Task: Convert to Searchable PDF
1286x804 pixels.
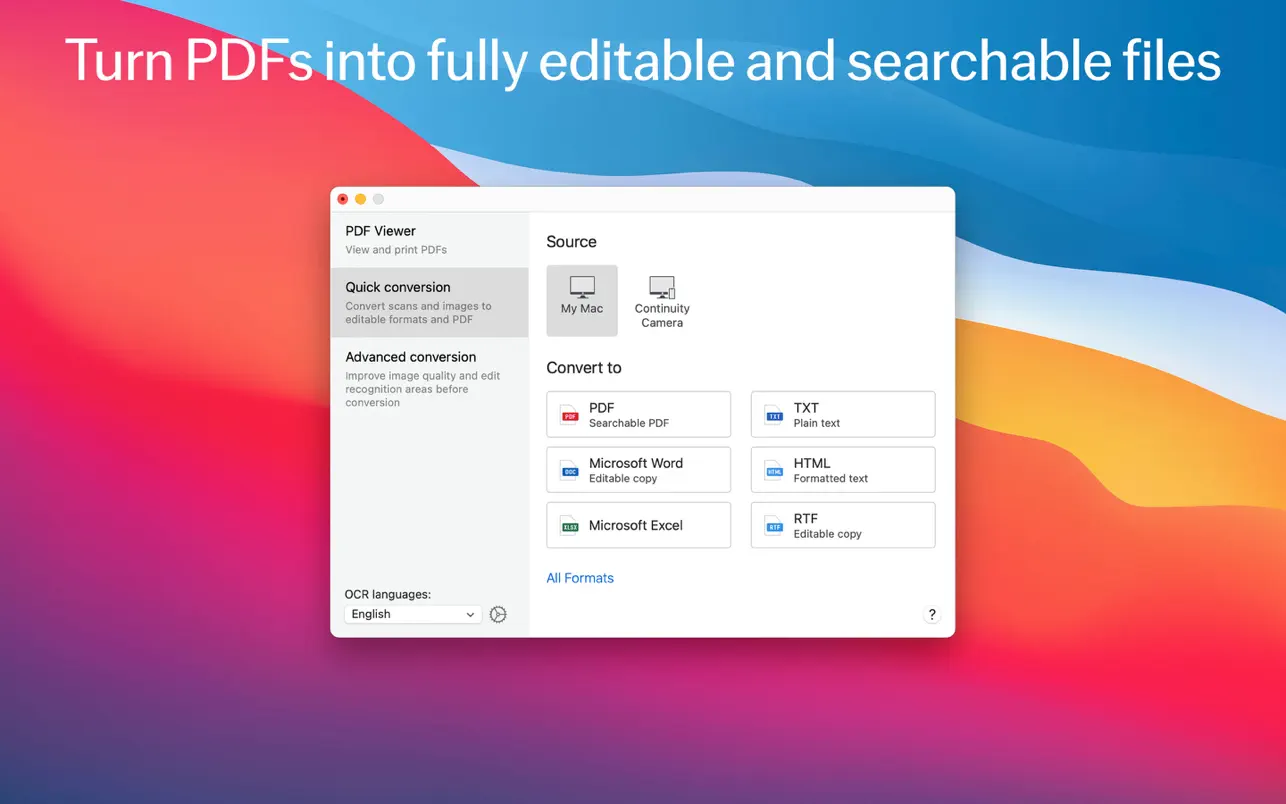Action: click(x=639, y=414)
